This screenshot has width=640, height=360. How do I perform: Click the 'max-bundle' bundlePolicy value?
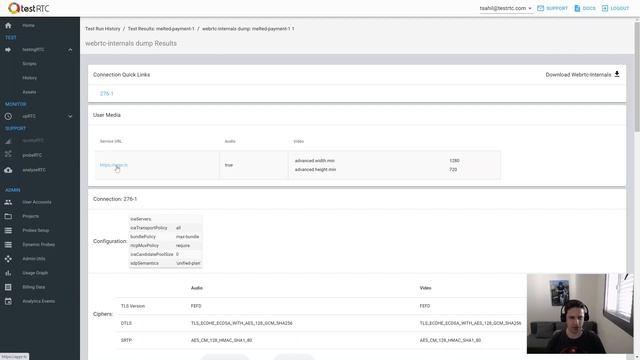(x=187, y=237)
